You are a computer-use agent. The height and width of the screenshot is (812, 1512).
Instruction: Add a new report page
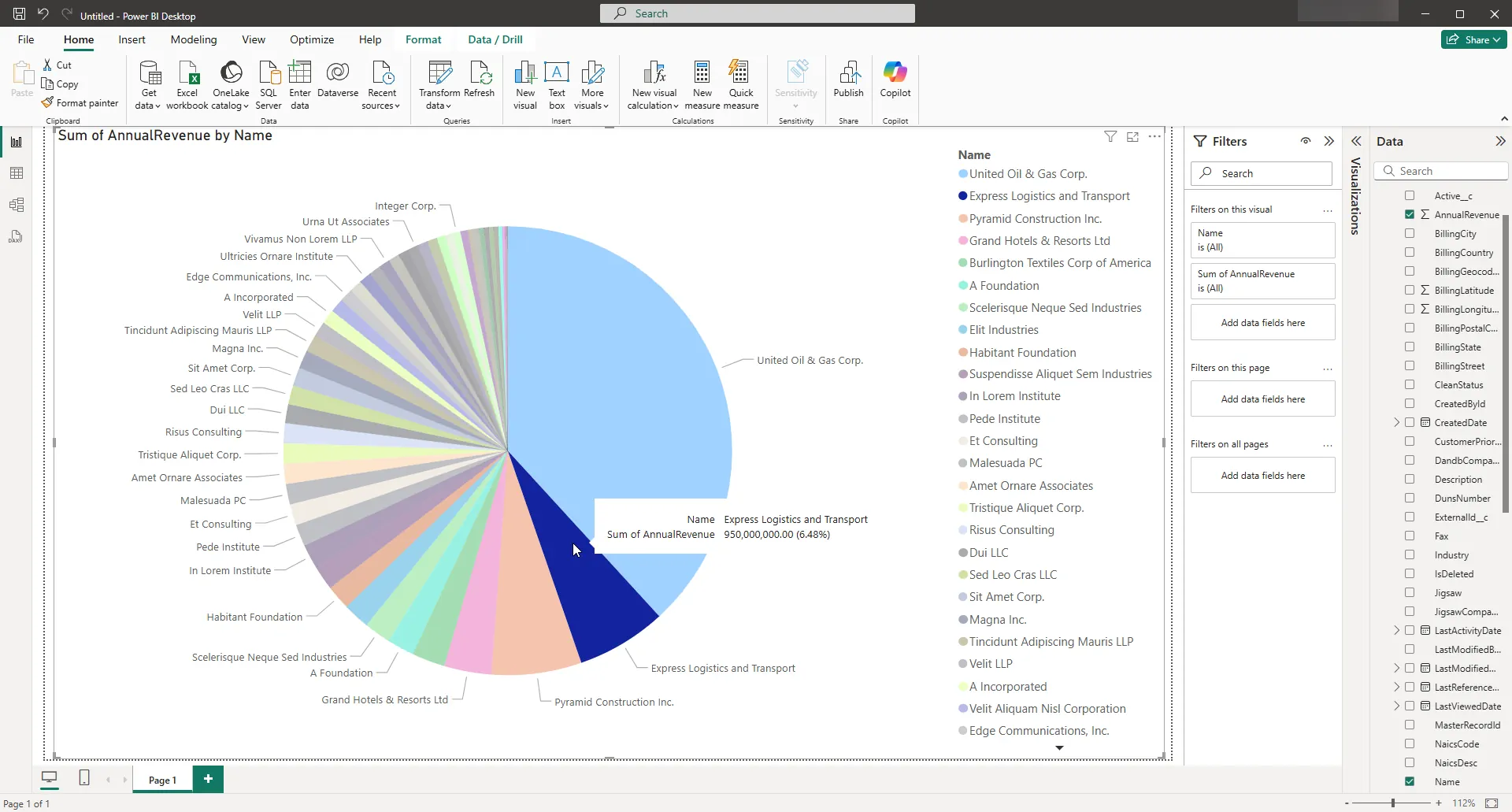tap(208, 779)
